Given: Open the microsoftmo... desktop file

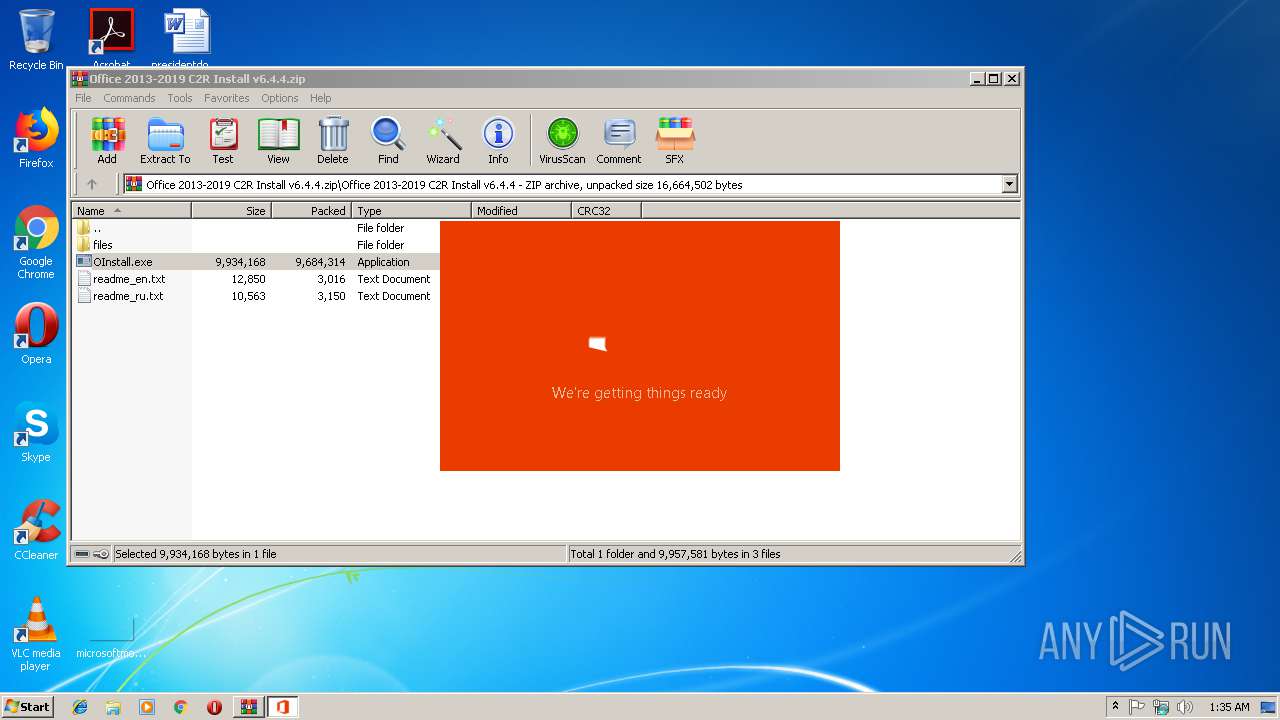Looking at the screenshot, I should (x=111, y=638).
